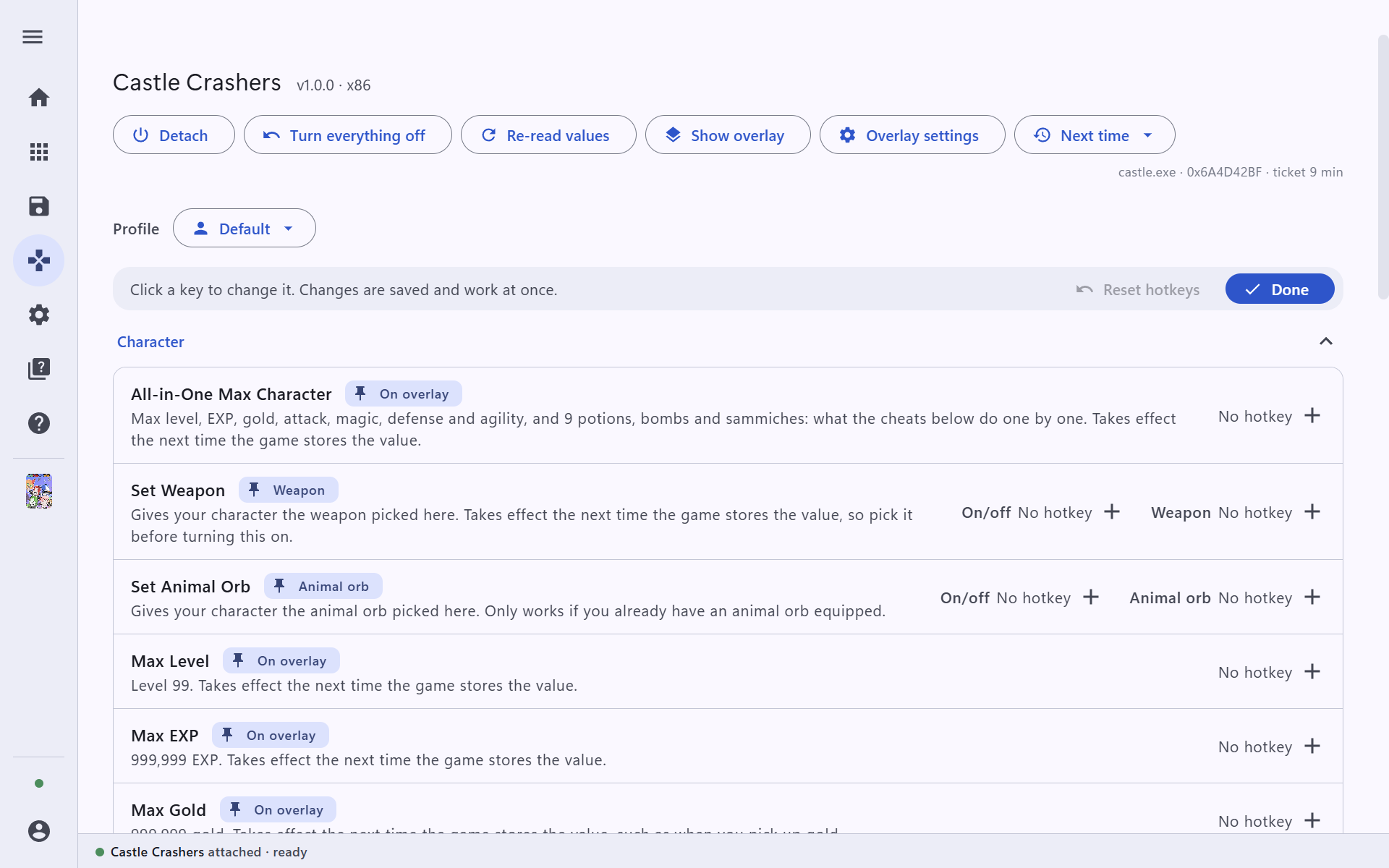Collapse the Character section chevron
Image resolution: width=1389 pixels, height=868 pixels.
coord(1326,341)
